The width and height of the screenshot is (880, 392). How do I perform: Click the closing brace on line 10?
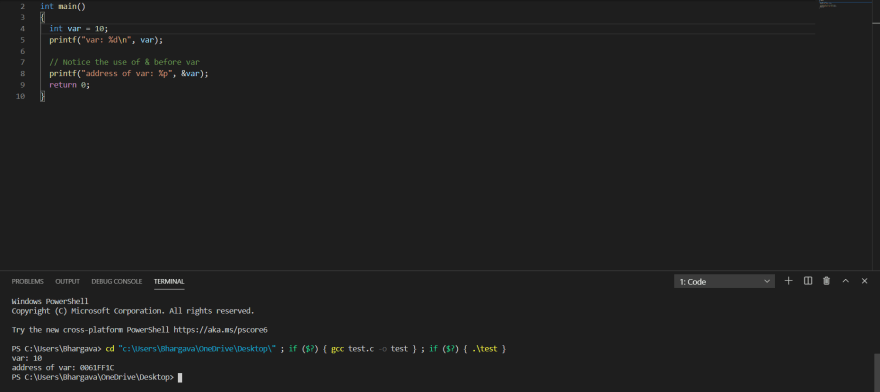(42, 96)
